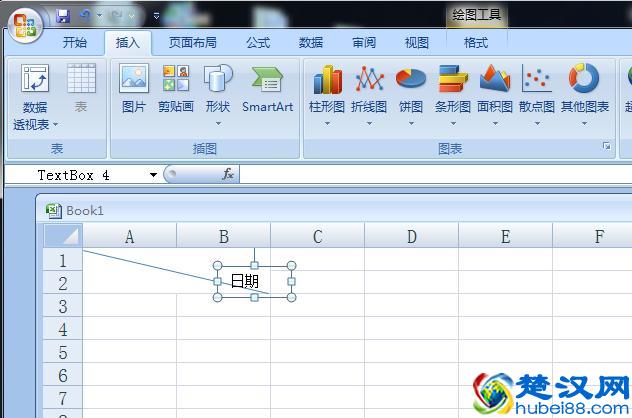Select row 2 header
The image size is (632, 418).
pyautogui.click(x=63, y=283)
